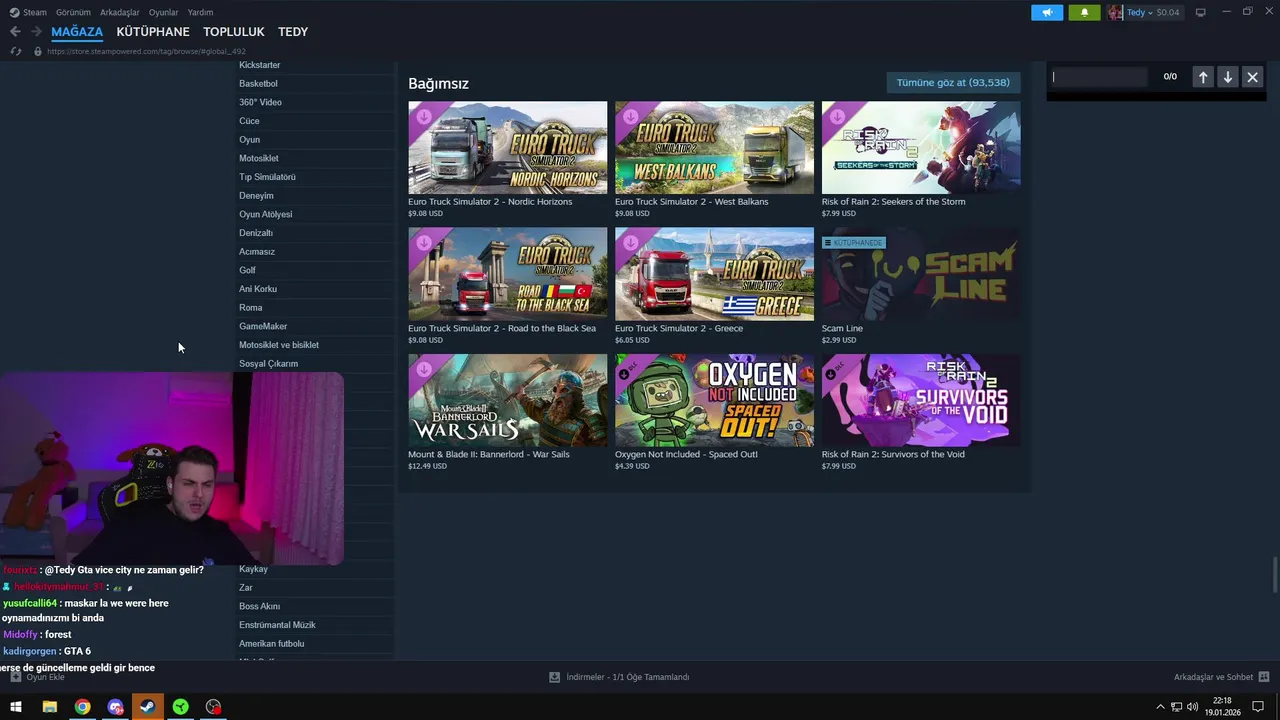The width and height of the screenshot is (1280, 720).
Task: Jump to previous find result
Action: (1203, 77)
